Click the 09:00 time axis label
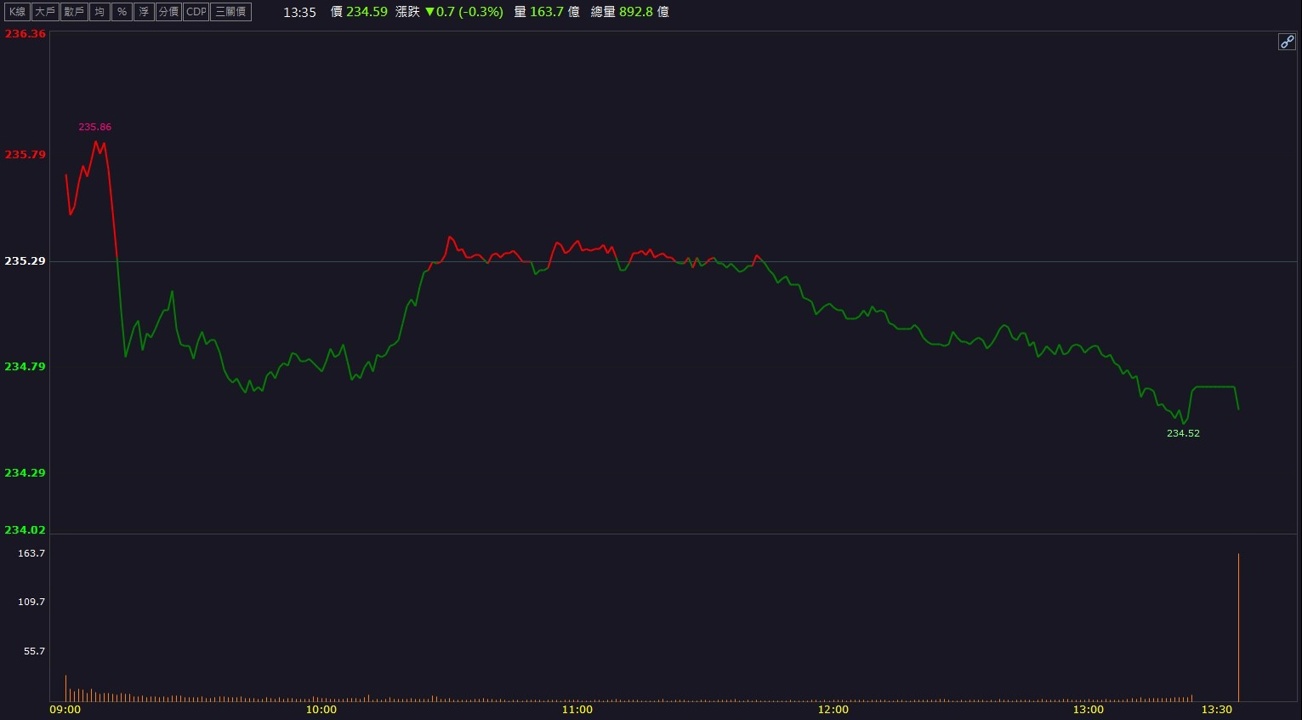 (x=65, y=710)
